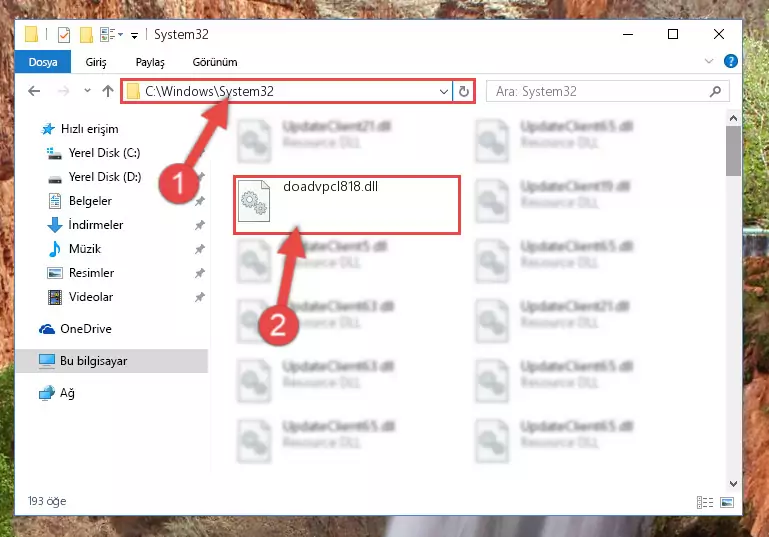Image resolution: width=769 pixels, height=537 pixels.
Task: Select OneDrive in navigation pane
Action: pyautogui.click(x=86, y=329)
